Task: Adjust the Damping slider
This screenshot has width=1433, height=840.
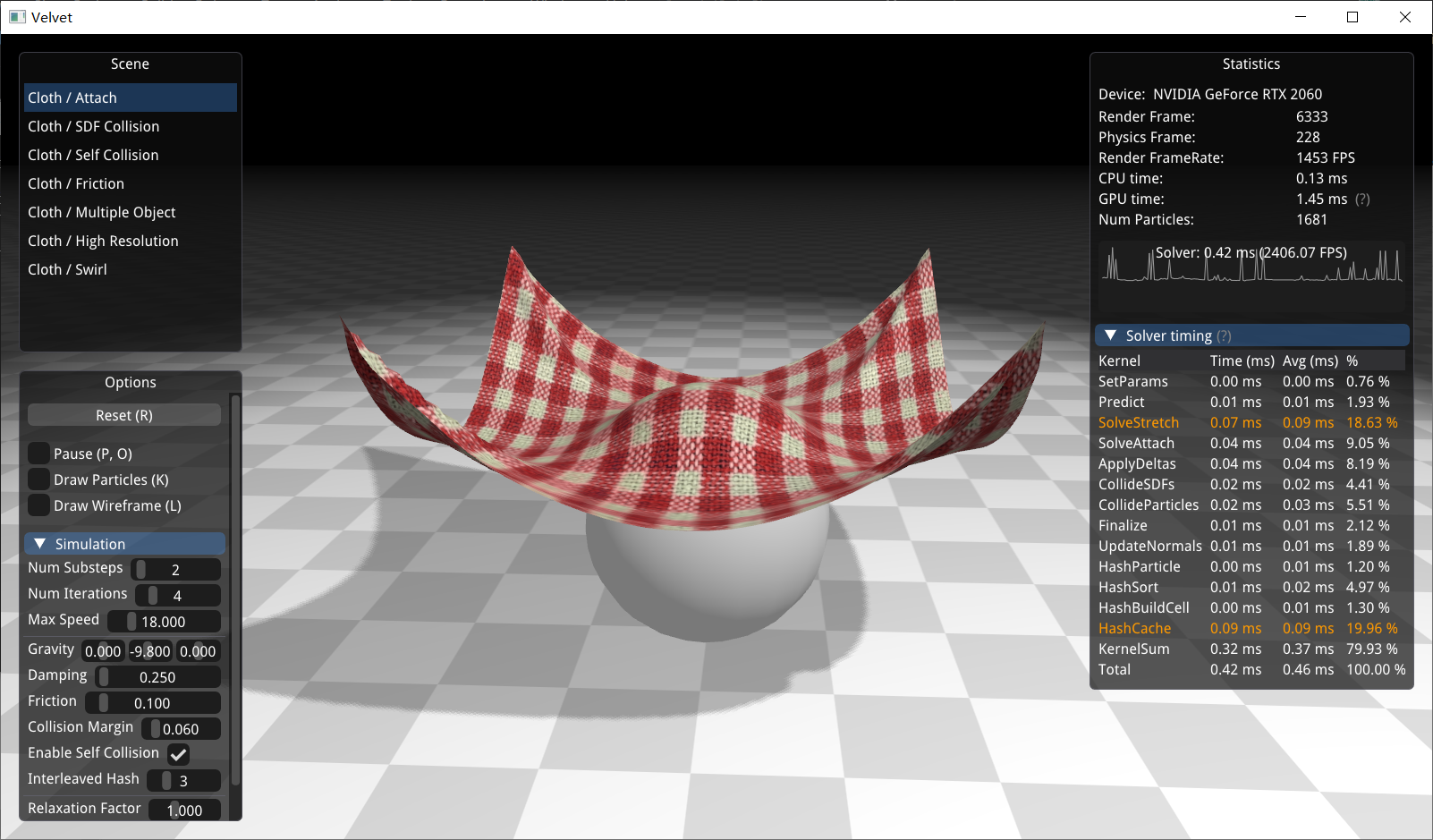Action: [x=157, y=677]
